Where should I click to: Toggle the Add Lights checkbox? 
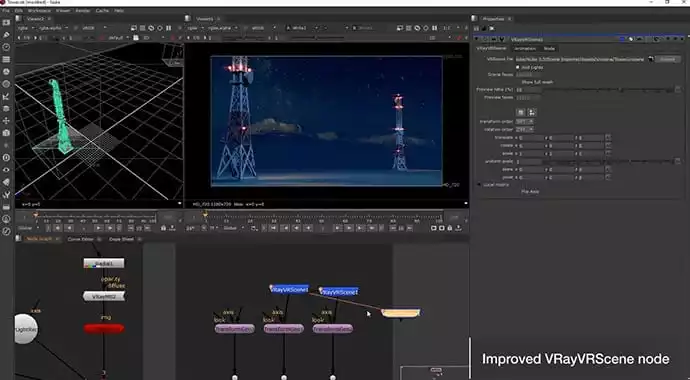coord(518,67)
